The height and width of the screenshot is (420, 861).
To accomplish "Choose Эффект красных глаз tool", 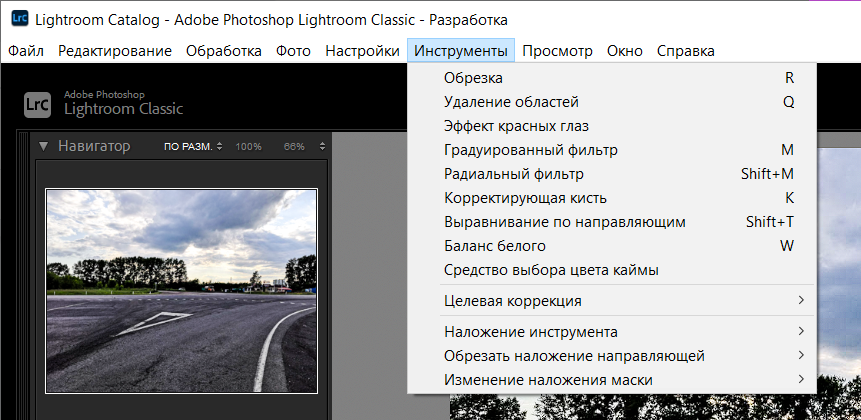I will tap(516, 126).
